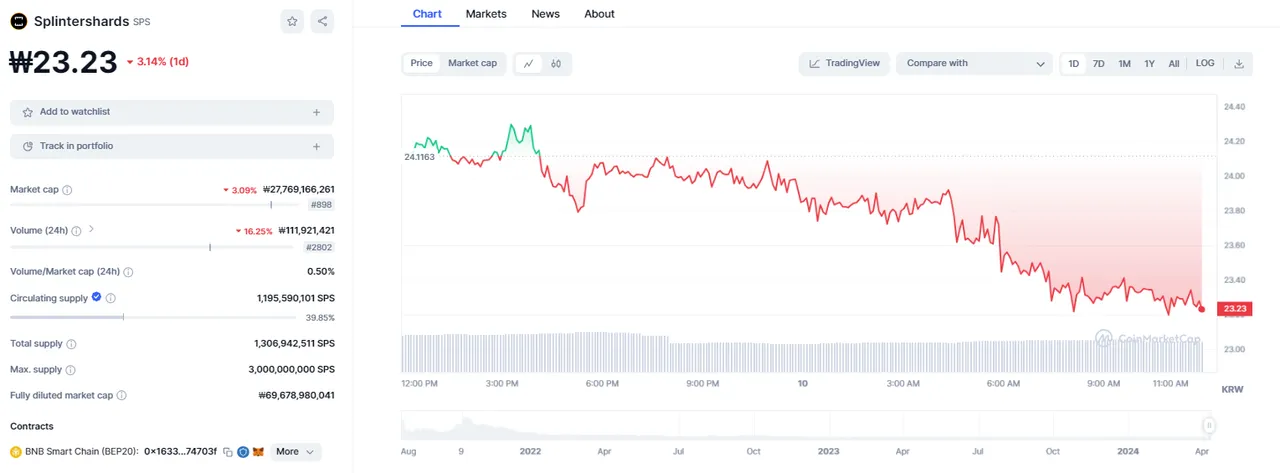Copy the BEP20 contract address
Image resolution: width=1280 pixels, height=473 pixels.
coord(228,452)
